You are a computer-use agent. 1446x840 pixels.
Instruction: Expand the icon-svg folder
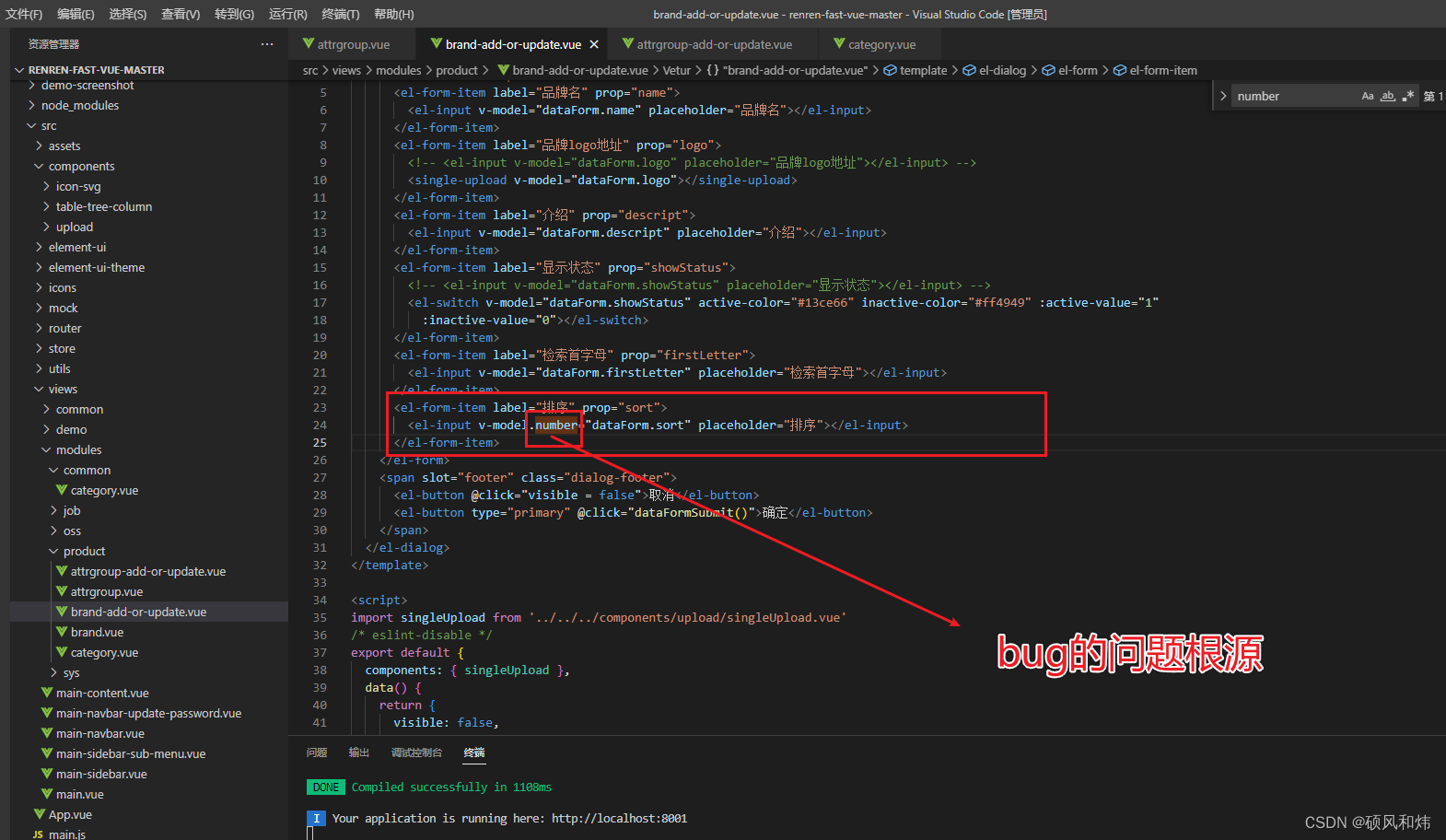[47, 186]
